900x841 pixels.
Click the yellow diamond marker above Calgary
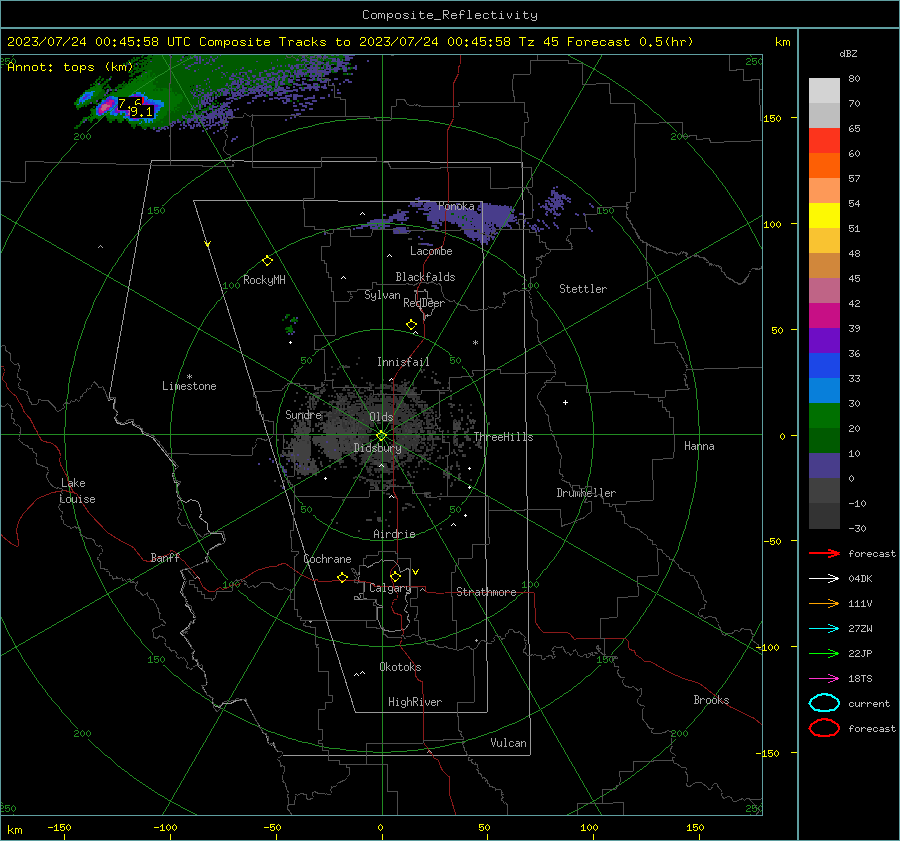tap(395, 576)
